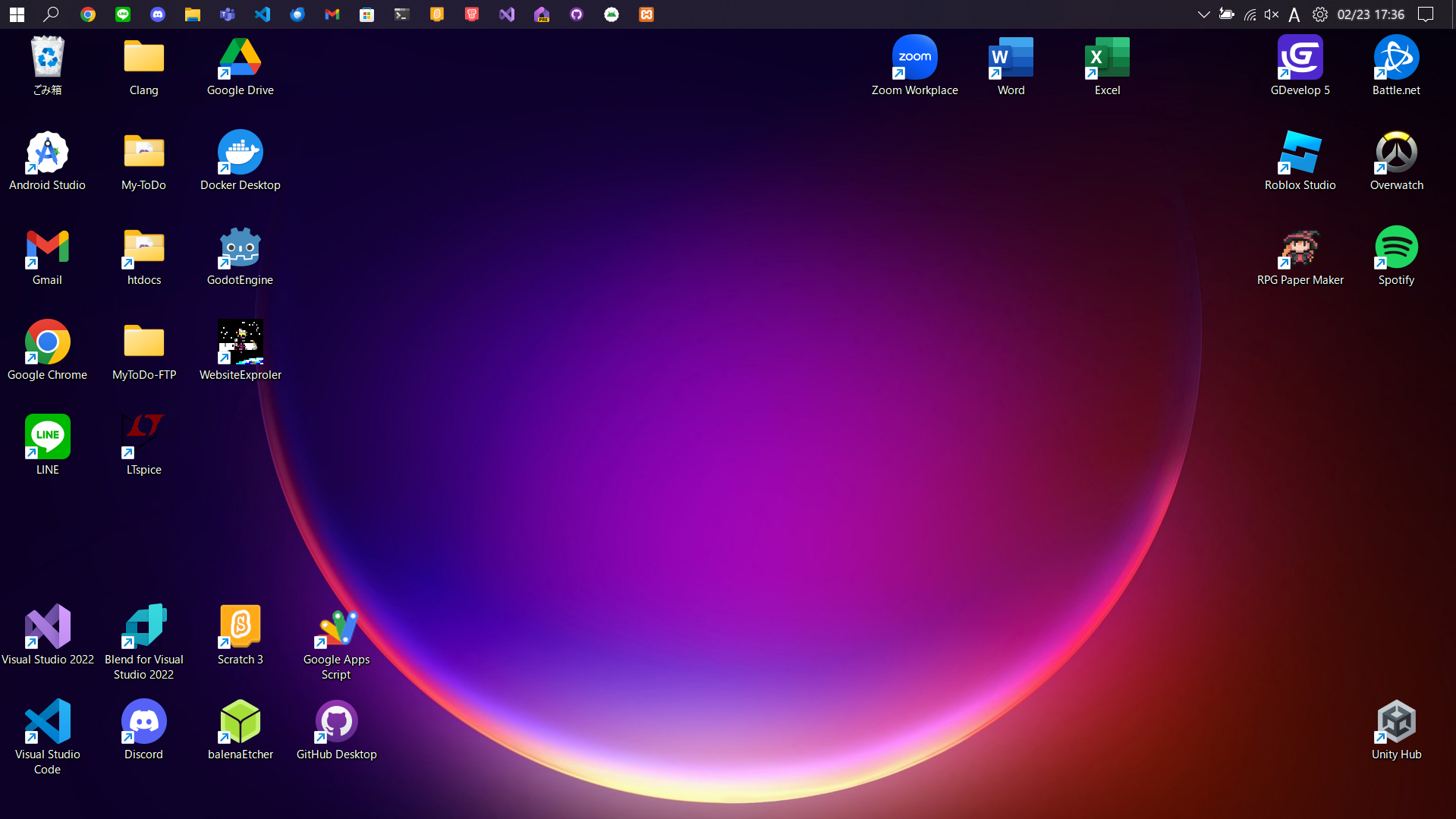Launch Android Studio from the taskbar
Viewport: 1456px width, 819px height.
612,14
